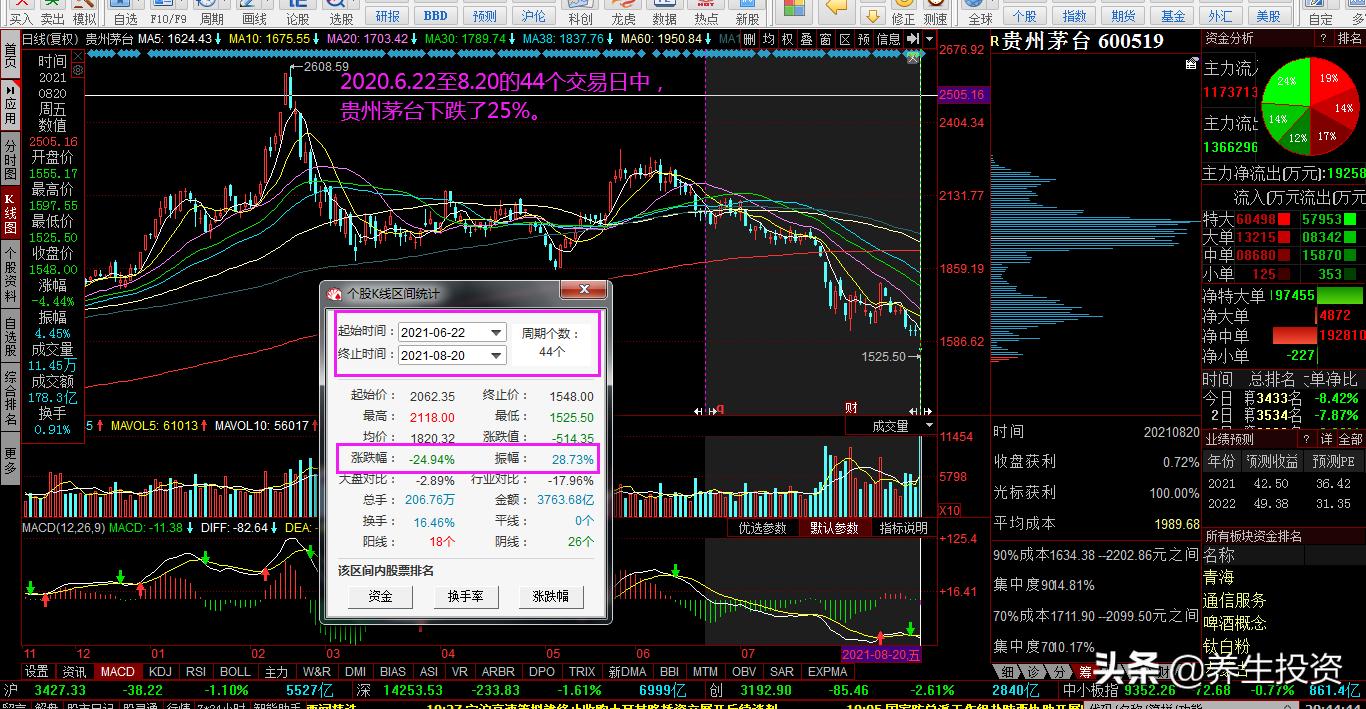Click the 研报 research report button

[387, 16]
